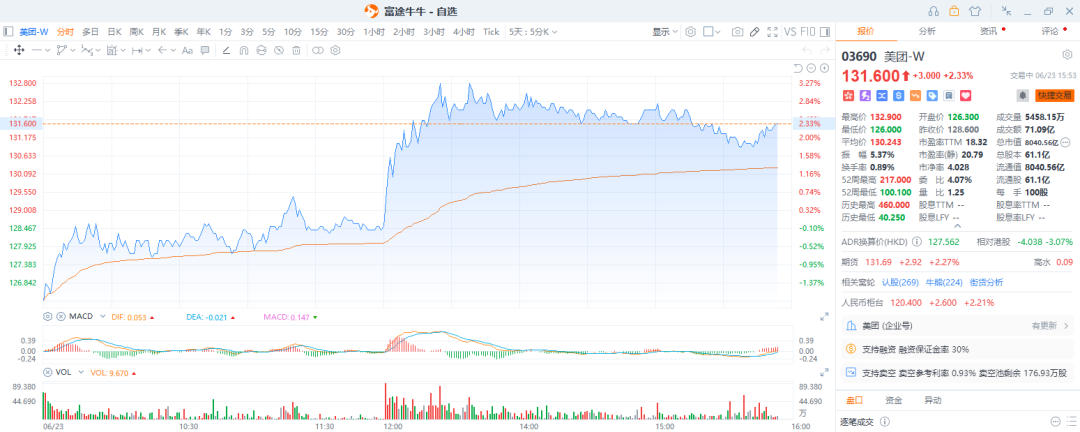Select the Tick timeframe
Screen dimensions: 1080x432
[491, 32]
